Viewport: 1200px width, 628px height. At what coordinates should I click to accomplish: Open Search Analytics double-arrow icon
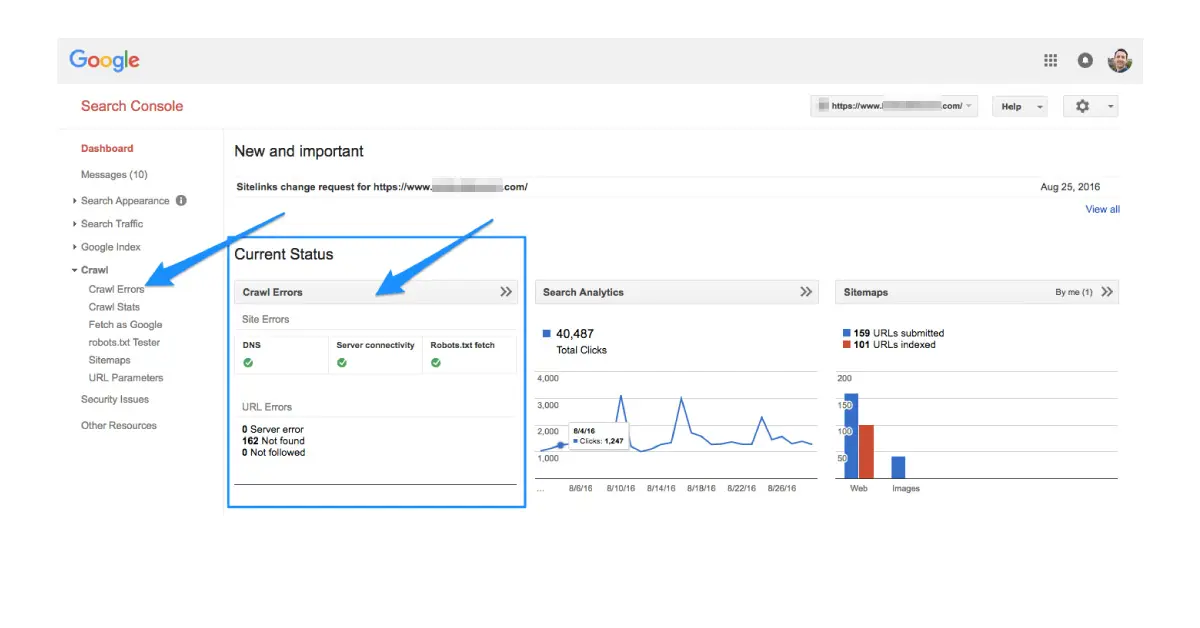coord(806,292)
